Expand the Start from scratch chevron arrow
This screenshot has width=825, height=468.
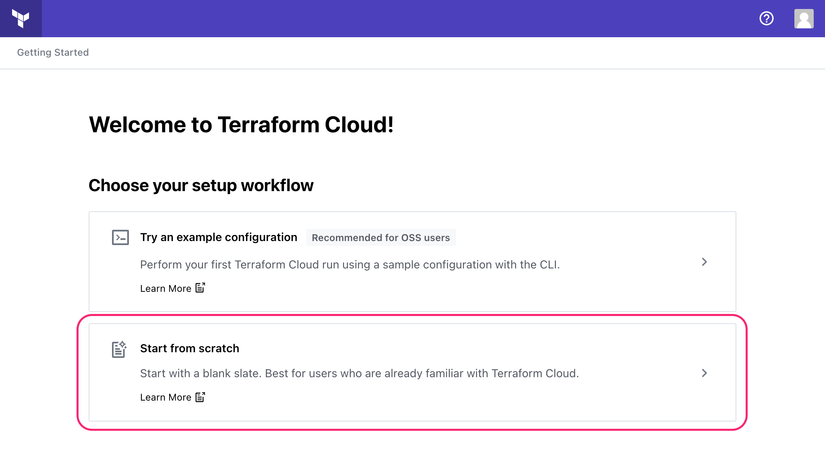[x=704, y=373]
